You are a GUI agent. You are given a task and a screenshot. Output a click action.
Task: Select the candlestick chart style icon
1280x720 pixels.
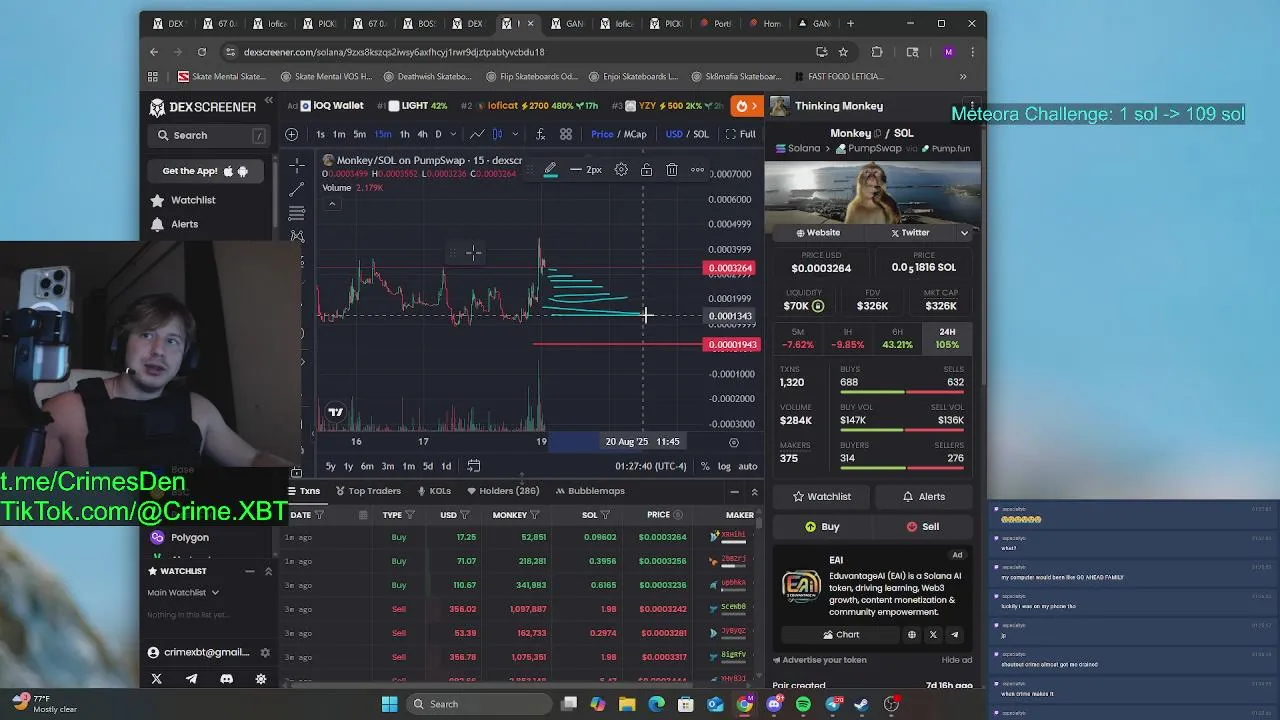(498, 134)
